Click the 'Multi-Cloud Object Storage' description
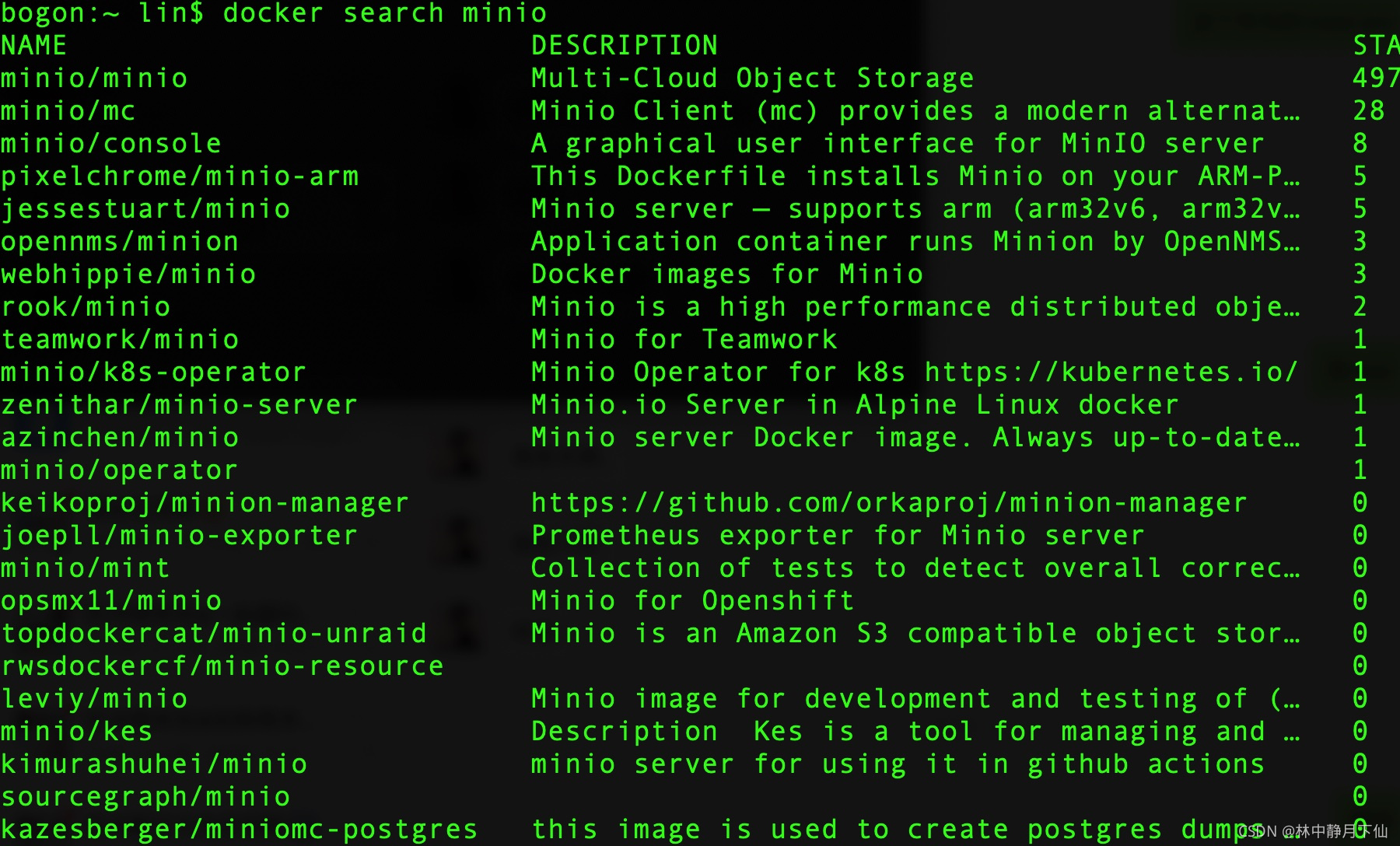Image resolution: width=1400 pixels, height=846 pixels. tap(752, 79)
